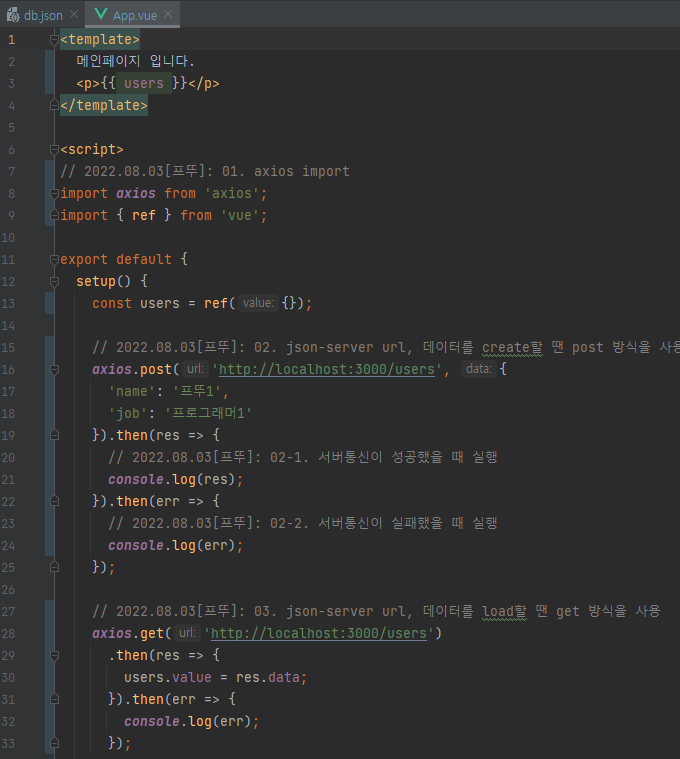The width and height of the screenshot is (680, 759).
Task: Click the fold end marker at line 33
Action: [x=54, y=743]
